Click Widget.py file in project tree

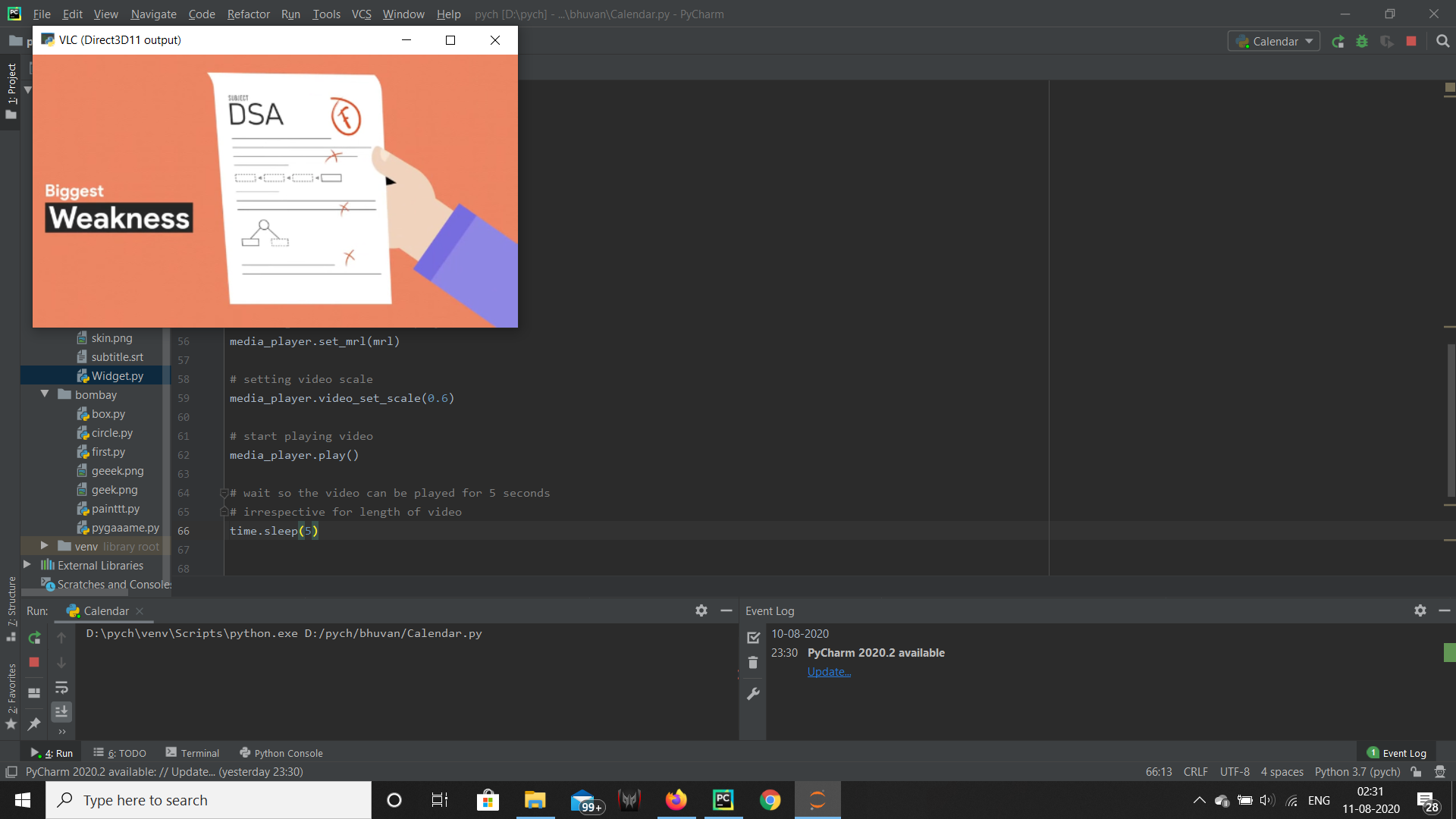click(117, 375)
